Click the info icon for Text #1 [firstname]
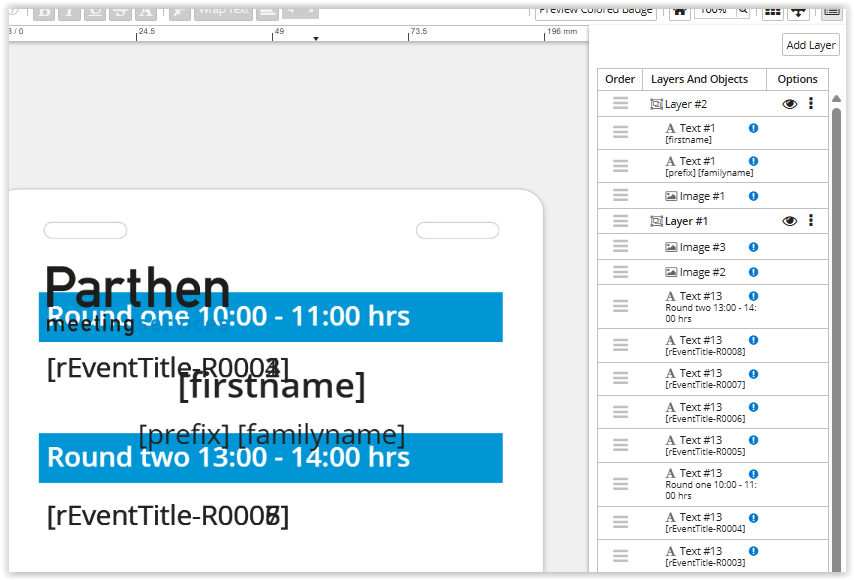Image resolution: width=854 pixels, height=580 pixels. 753,128
